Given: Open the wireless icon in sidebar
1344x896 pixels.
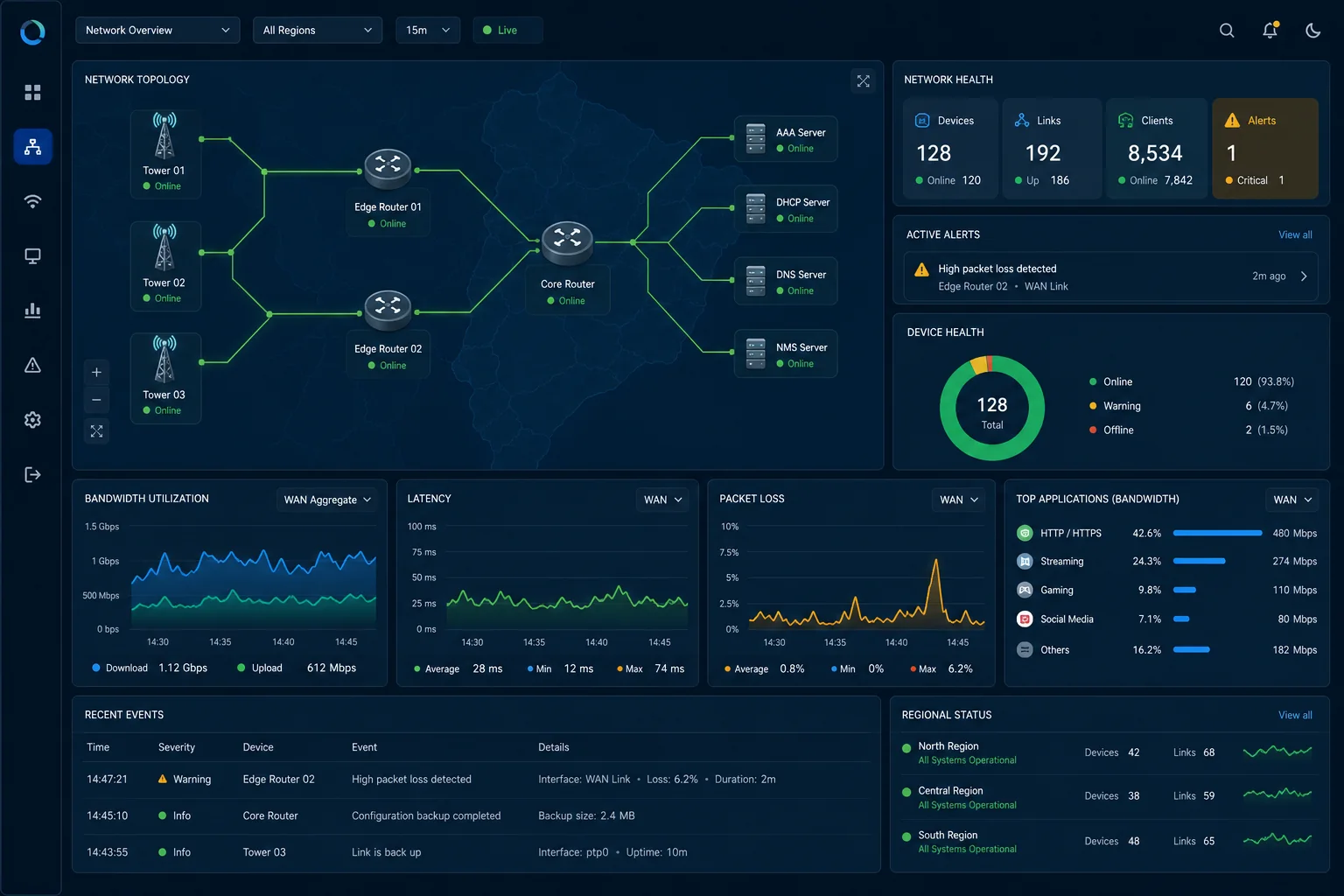Looking at the screenshot, I should click(x=33, y=201).
